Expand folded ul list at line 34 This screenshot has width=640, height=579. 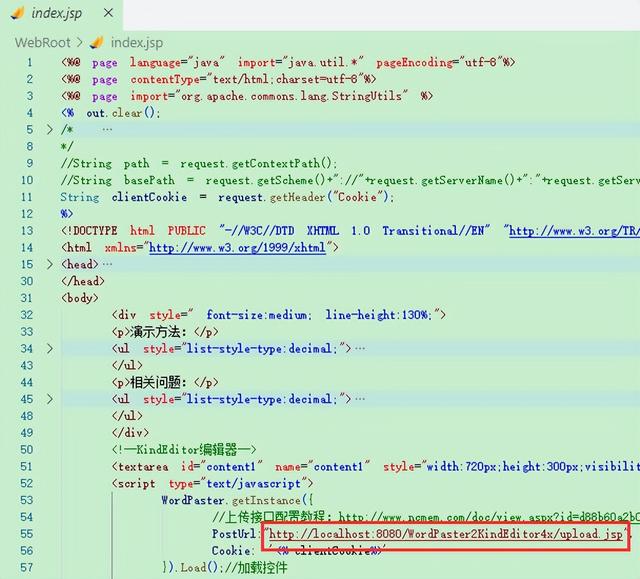coord(49,349)
